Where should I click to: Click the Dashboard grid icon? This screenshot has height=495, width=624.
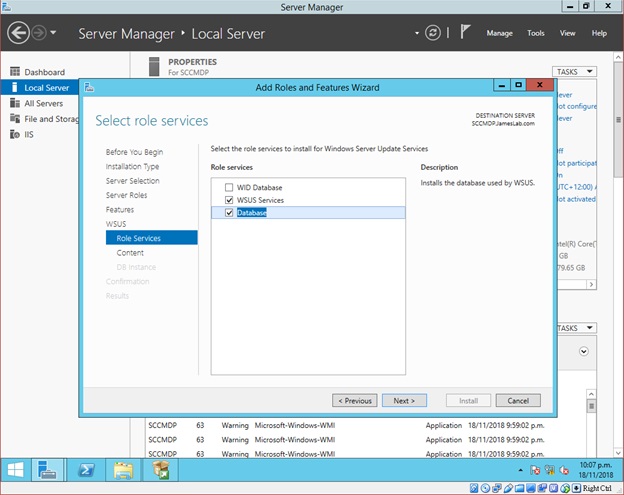[x=15, y=72]
